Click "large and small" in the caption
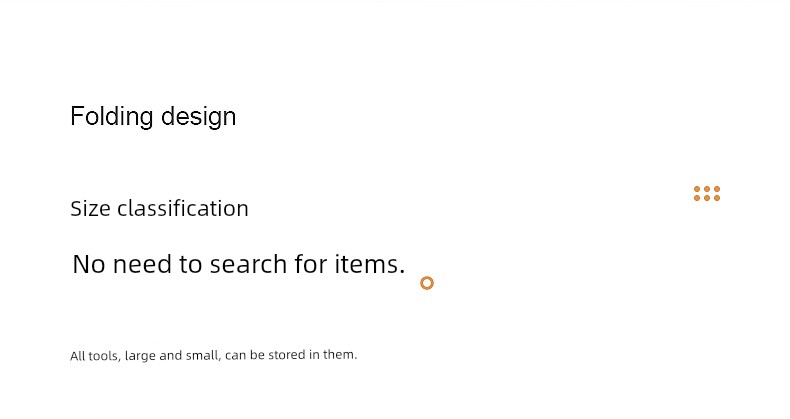This screenshot has width=790, height=419. click(x=172, y=356)
